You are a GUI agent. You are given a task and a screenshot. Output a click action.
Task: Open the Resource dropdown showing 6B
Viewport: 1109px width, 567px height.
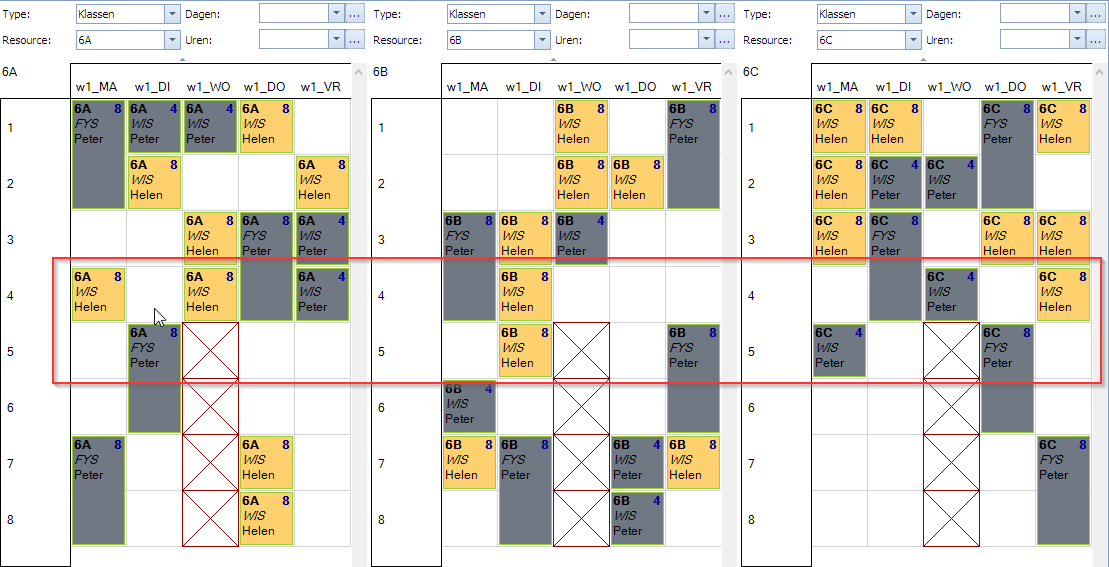[542, 40]
